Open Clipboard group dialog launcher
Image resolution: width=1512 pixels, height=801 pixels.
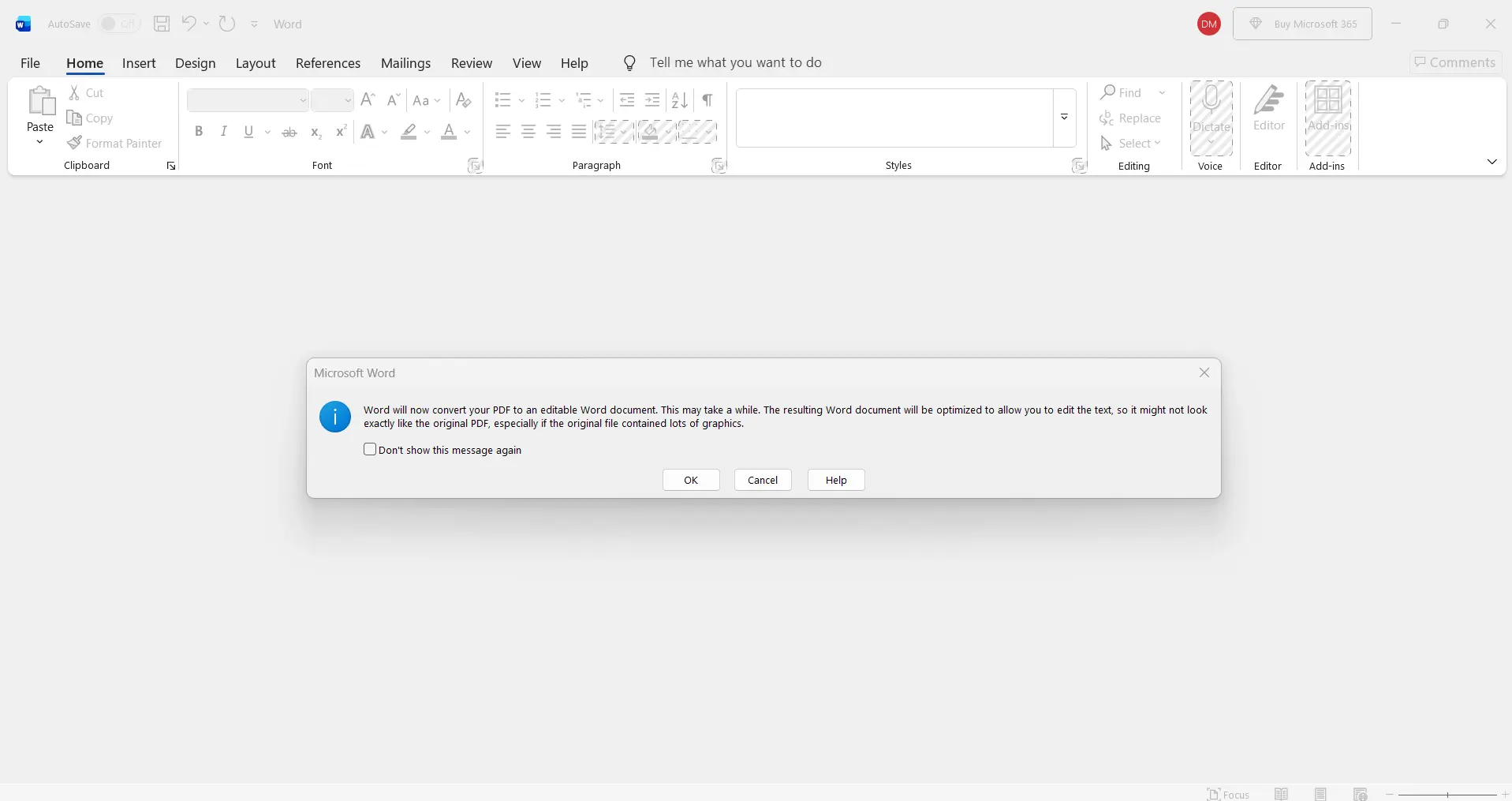pyautogui.click(x=170, y=166)
